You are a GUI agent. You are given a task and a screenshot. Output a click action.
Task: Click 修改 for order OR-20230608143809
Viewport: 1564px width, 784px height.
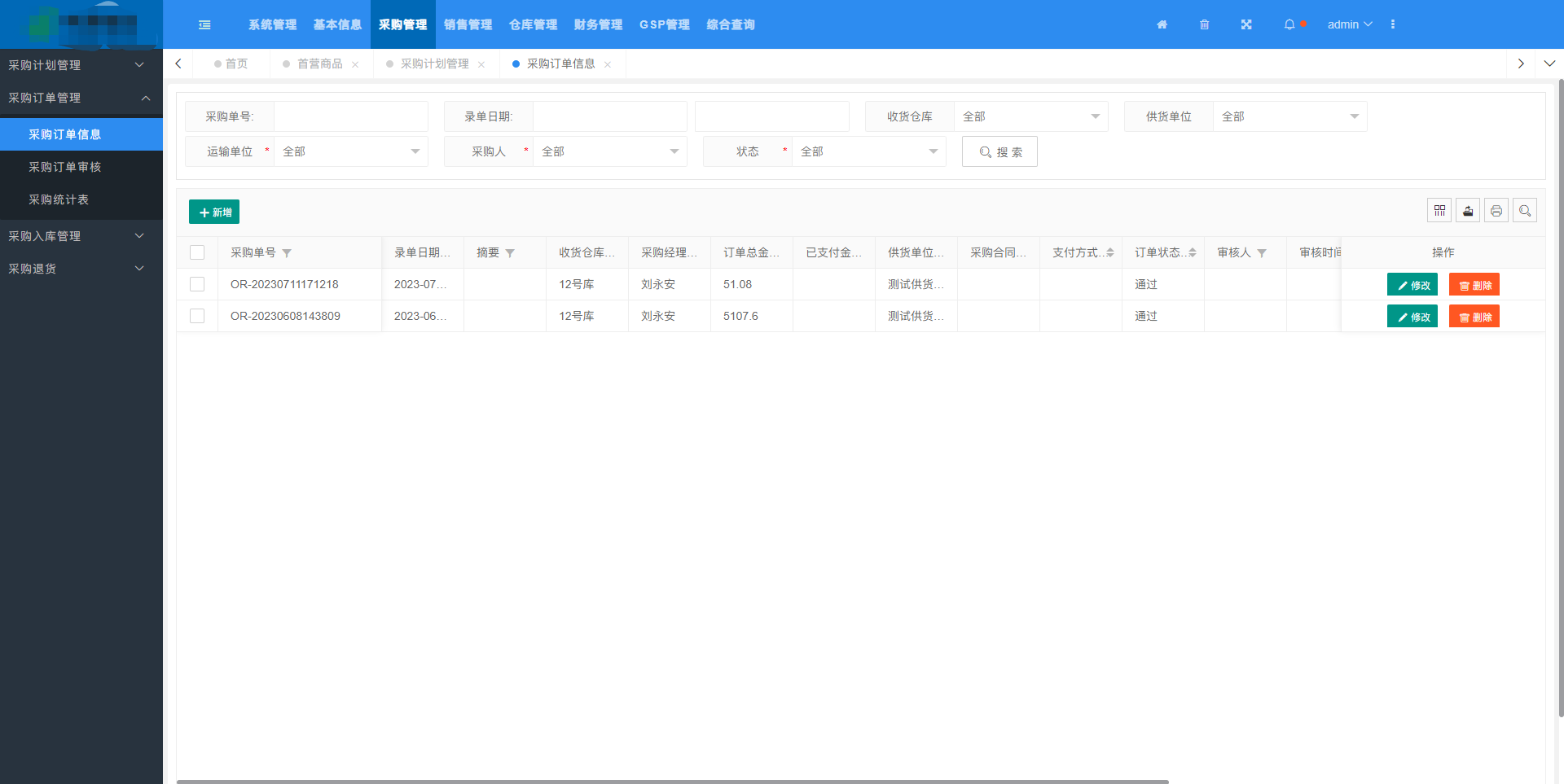[x=1412, y=317]
